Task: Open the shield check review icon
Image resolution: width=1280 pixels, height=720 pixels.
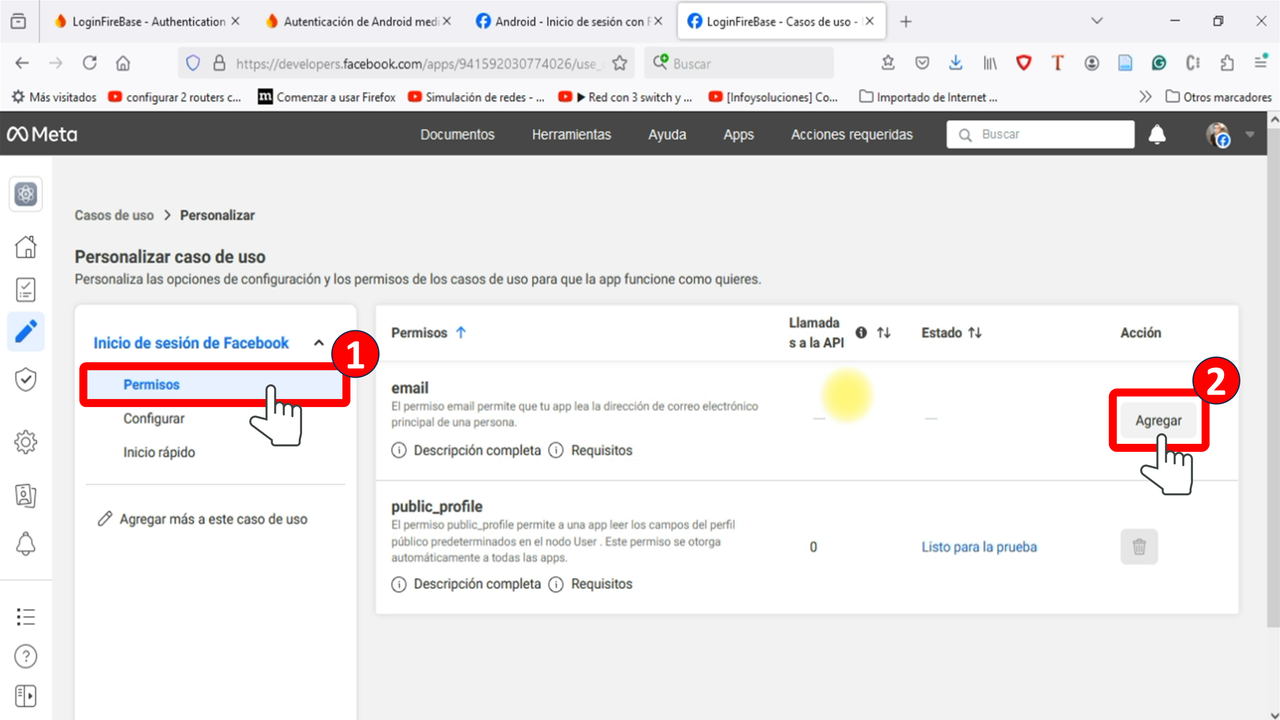Action: pos(26,379)
